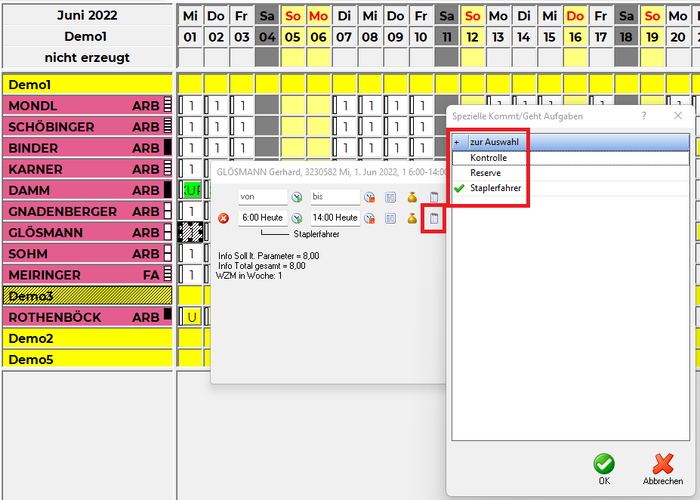Screen dimensions: 700x500
Task: Click the red delete icon beside 6:00 Heute
Action: pos(223,218)
